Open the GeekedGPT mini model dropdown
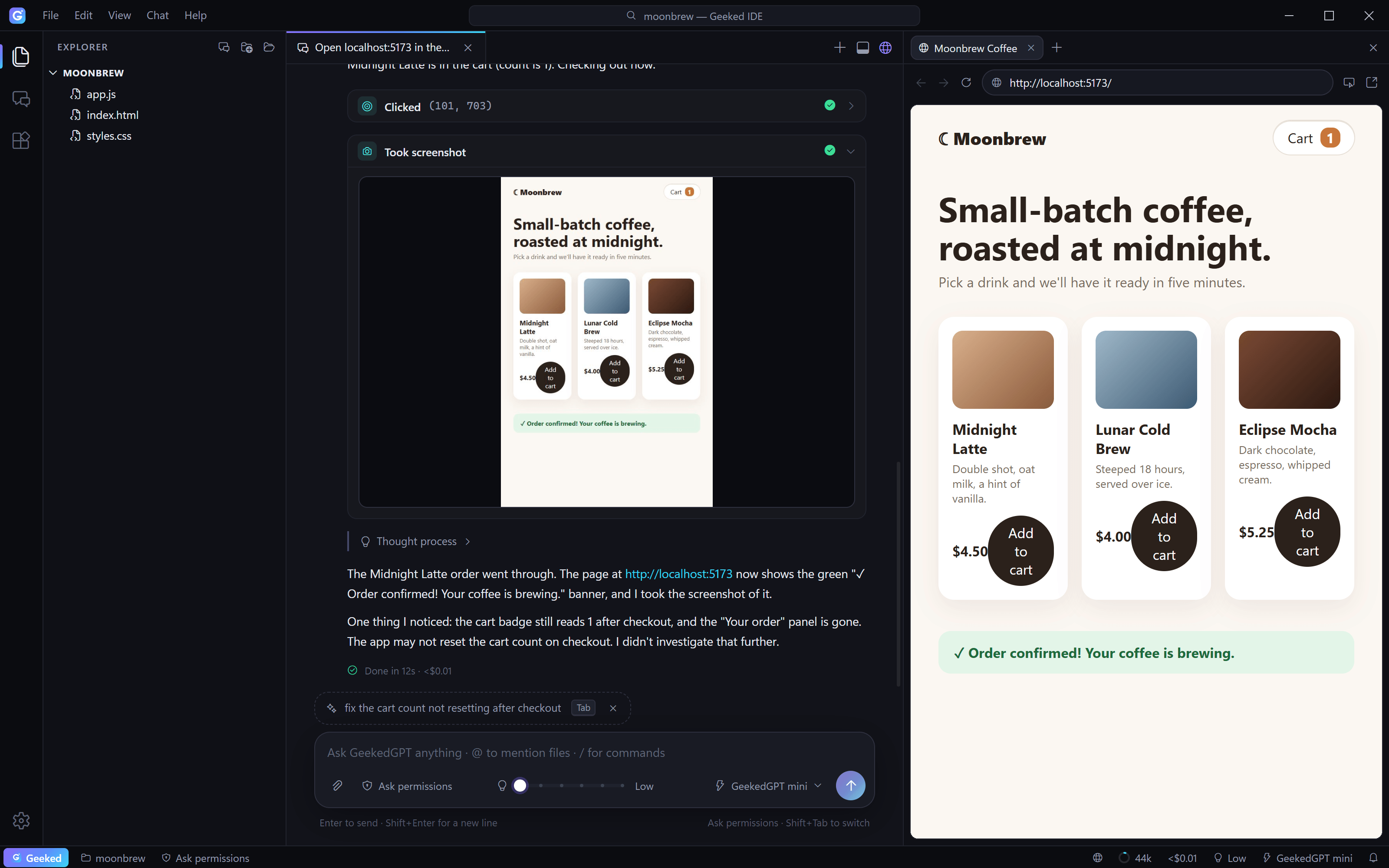The height and width of the screenshot is (868, 1389). [x=768, y=786]
